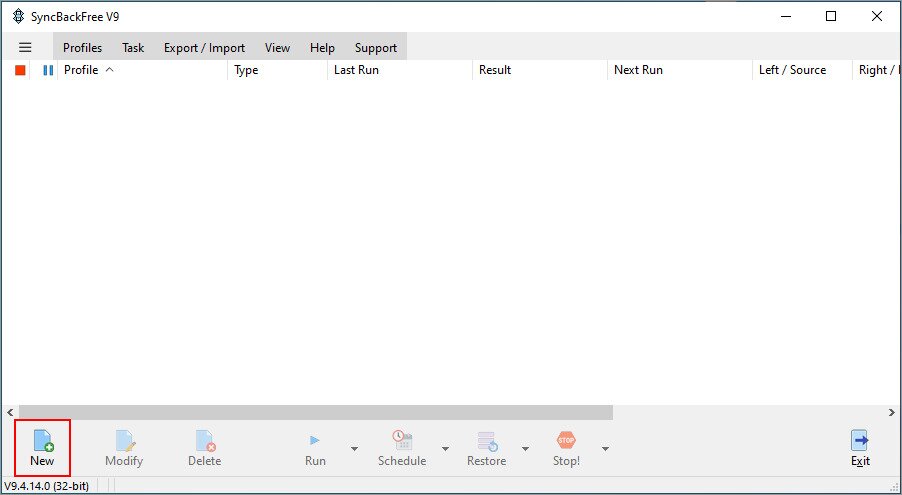Screen dimensions: 902x495
Task: Expand the Restore dropdown arrow
Action: click(x=525, y=449)
